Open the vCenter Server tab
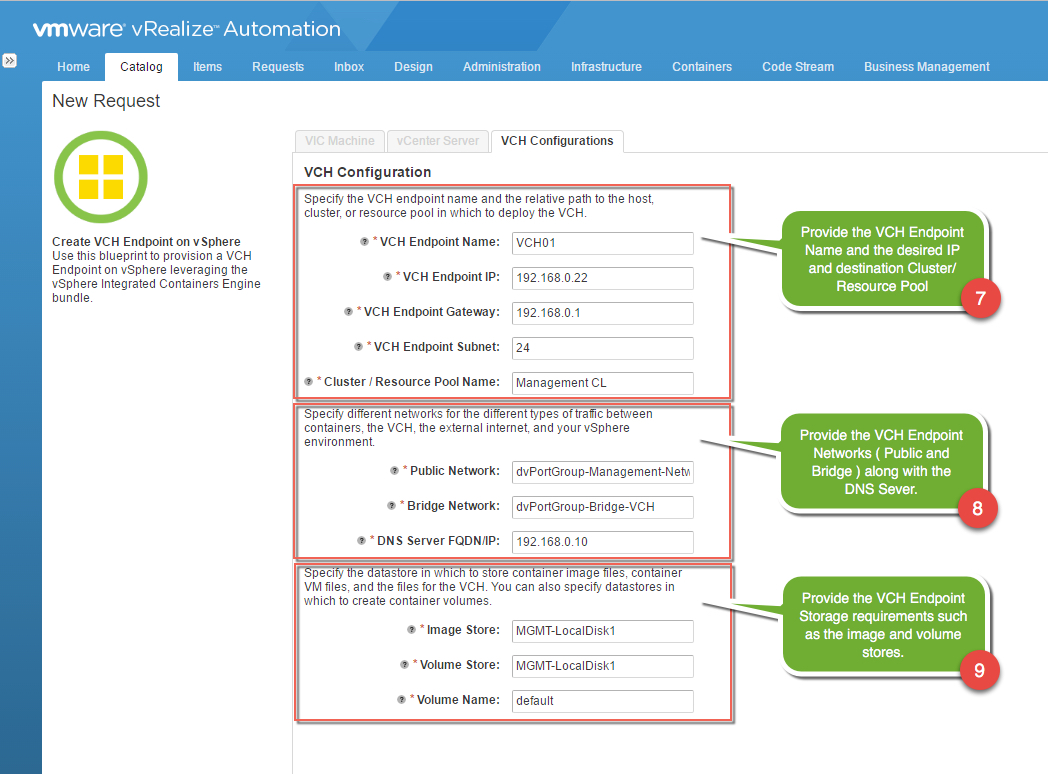 coord(438,141)
